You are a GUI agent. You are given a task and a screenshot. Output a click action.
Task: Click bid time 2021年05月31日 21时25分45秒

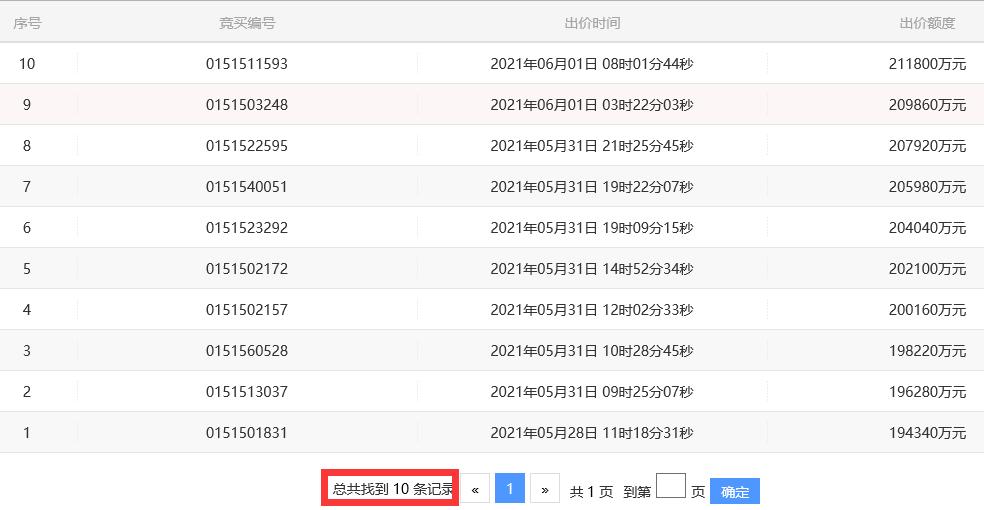click(x=592, y=146)
